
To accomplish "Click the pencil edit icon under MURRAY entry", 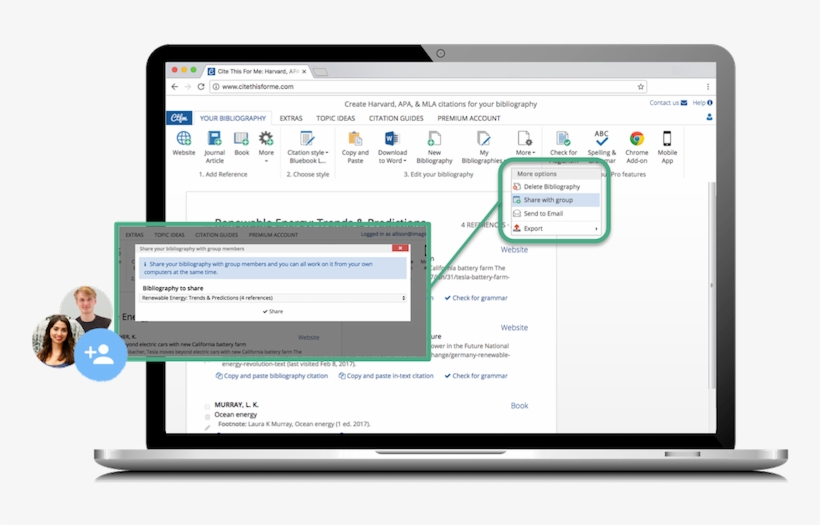I will tap(207, 427).
